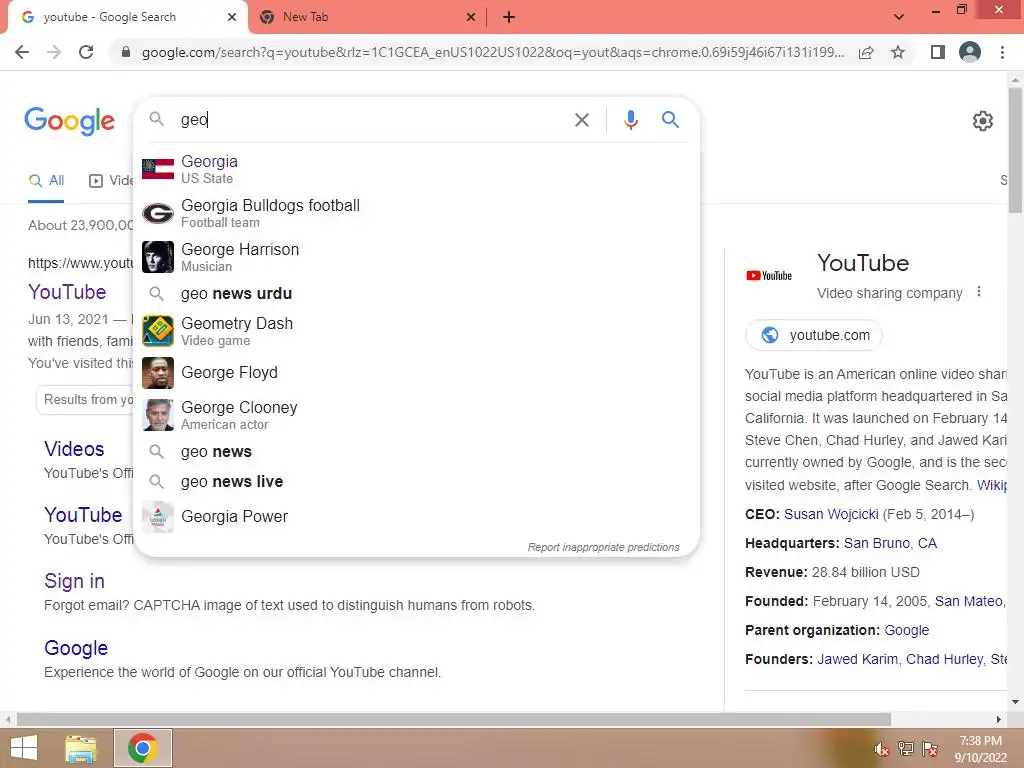The width and height of the screenshot is (1024, 768).
Task: Open File Explorer from taskbar
Action: [x=81, y=748]
